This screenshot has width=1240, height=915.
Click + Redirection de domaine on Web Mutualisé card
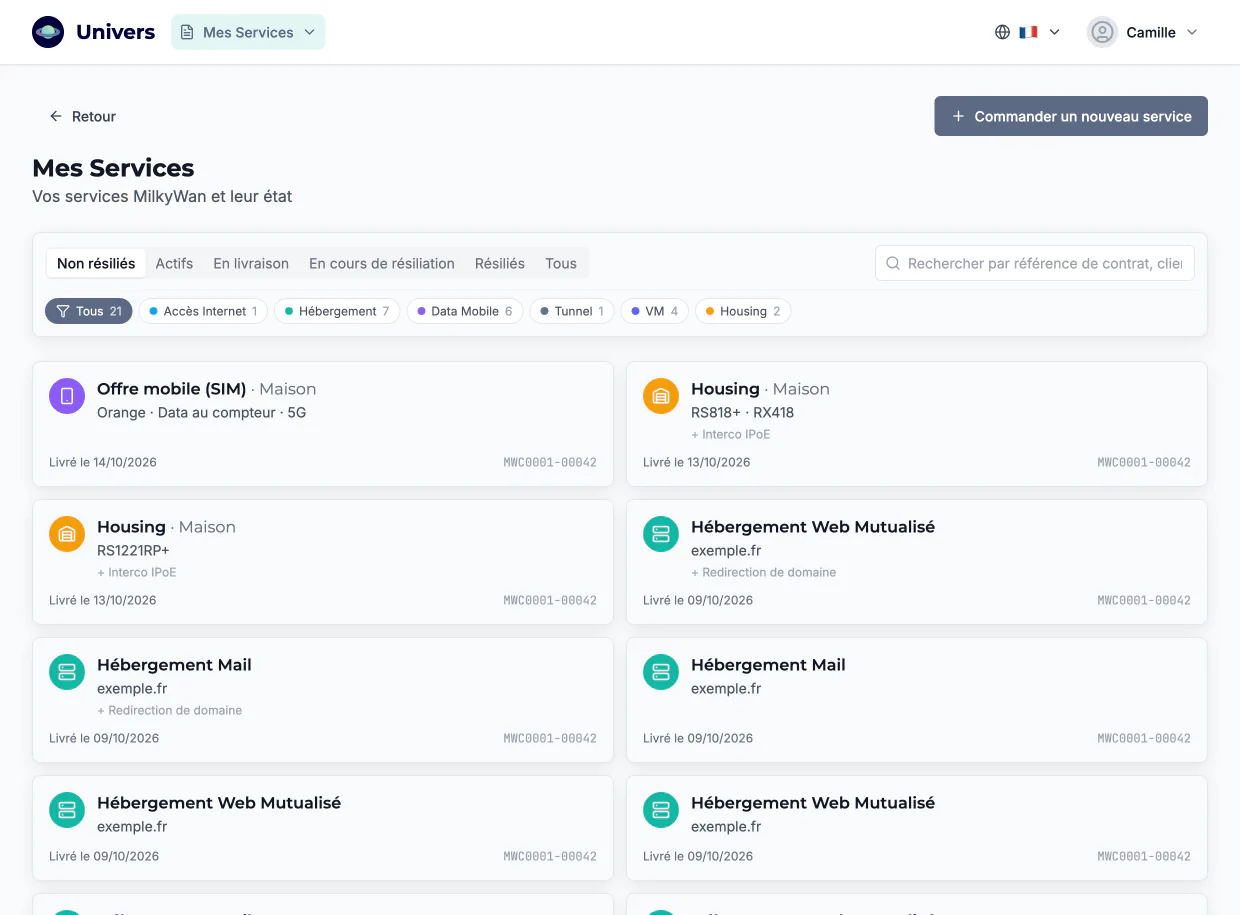pos(763,572)
